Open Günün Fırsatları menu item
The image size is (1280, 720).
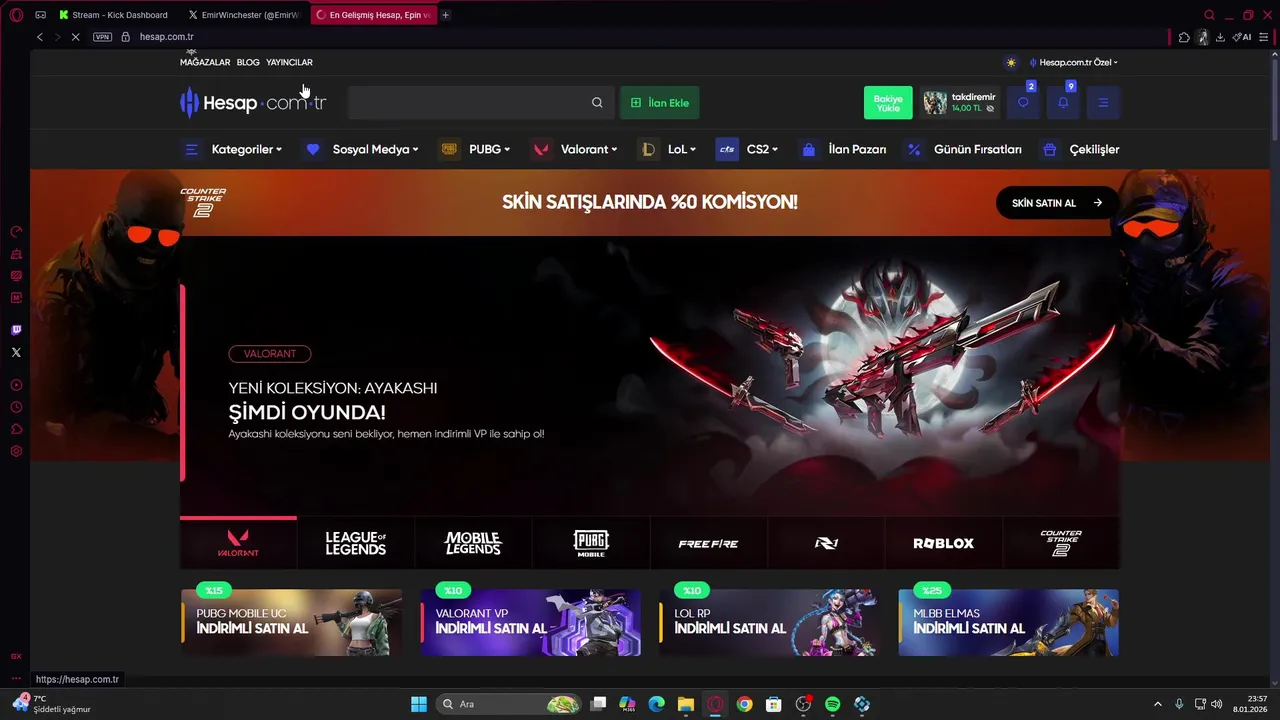tap(963, 149)
